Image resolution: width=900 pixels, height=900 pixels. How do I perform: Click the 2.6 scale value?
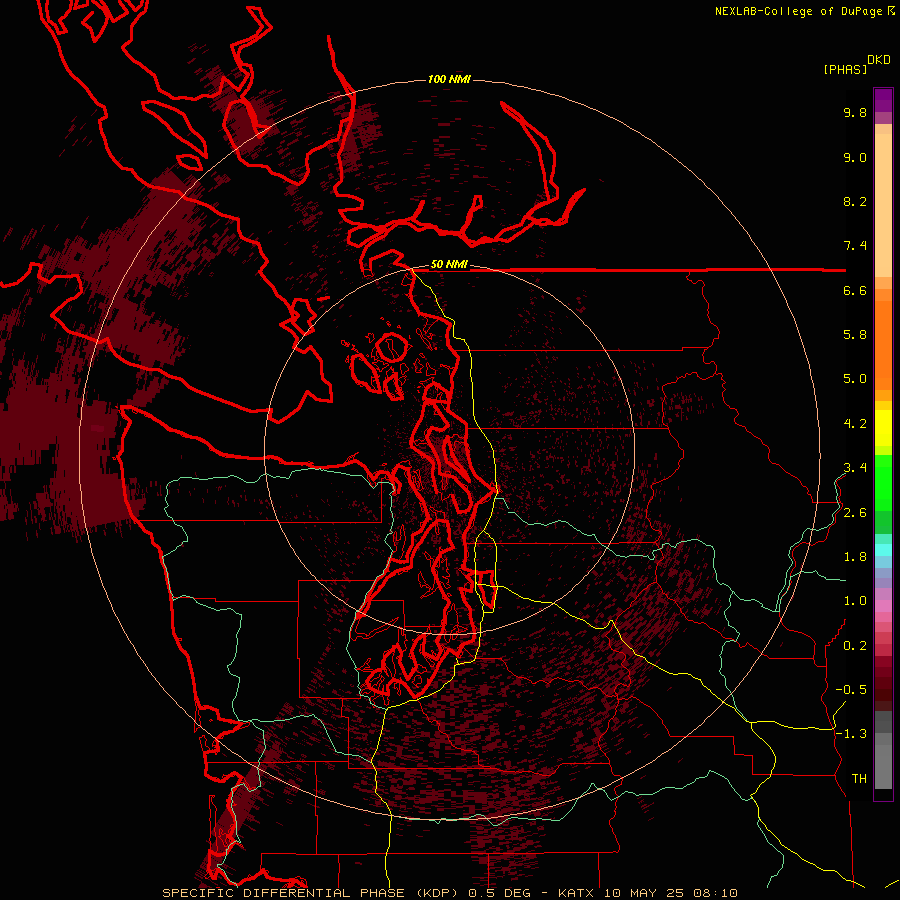tap(855, 513)
